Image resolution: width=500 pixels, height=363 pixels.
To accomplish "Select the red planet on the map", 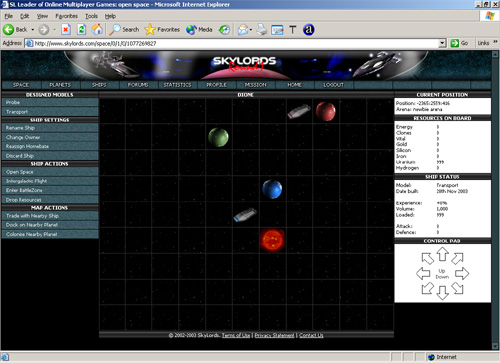I will (x=326, y=111).
